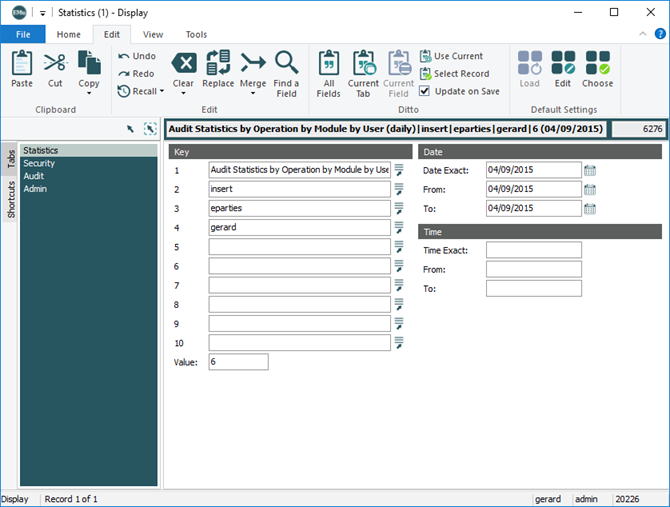Click the Time Exact input field
The image size is (670, 507).
point(533,250)
